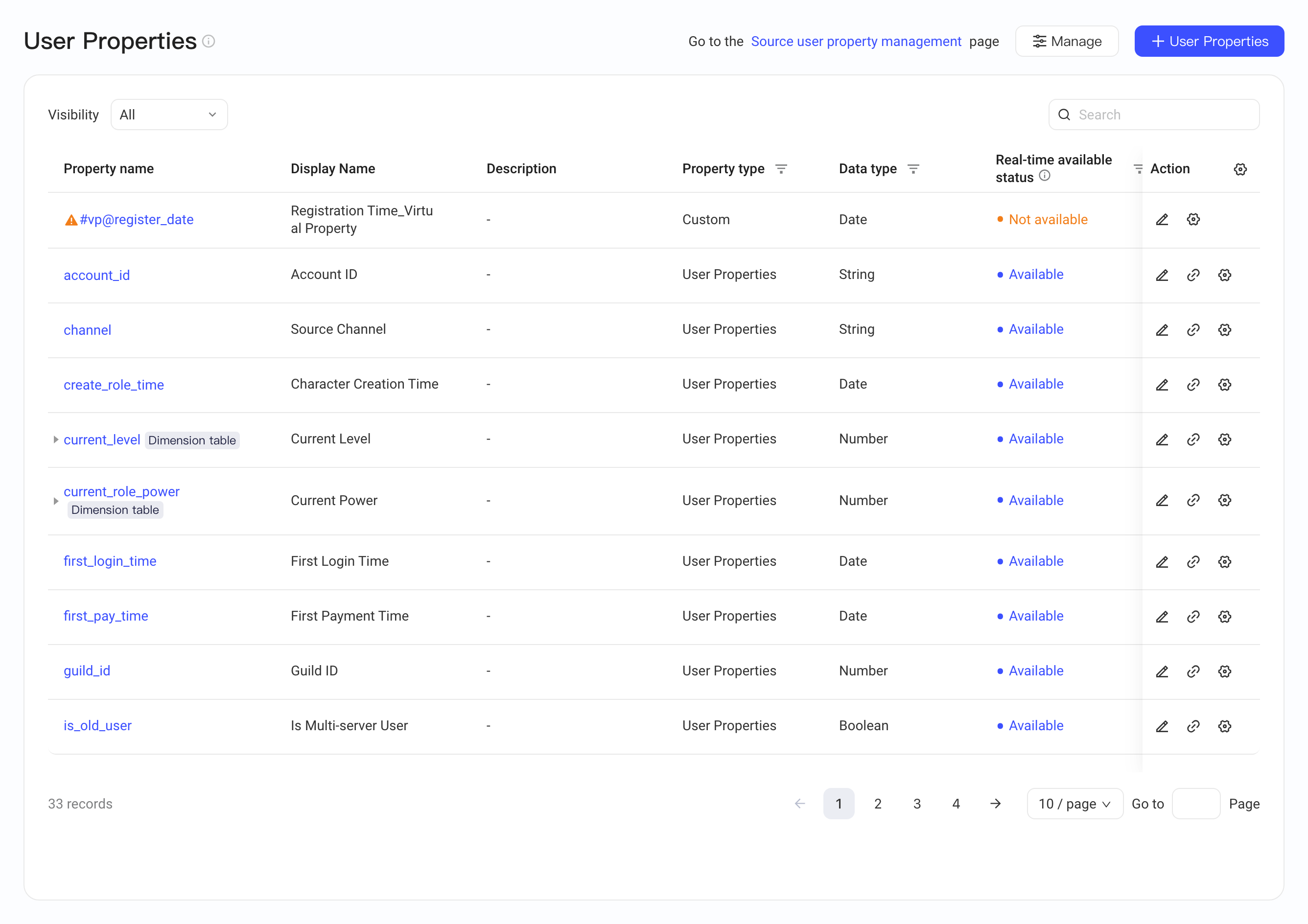Image resolution: width=1308 pixels, height=924 pixels.
Task: Edit the account_id property
Action: click(1162, 275)
